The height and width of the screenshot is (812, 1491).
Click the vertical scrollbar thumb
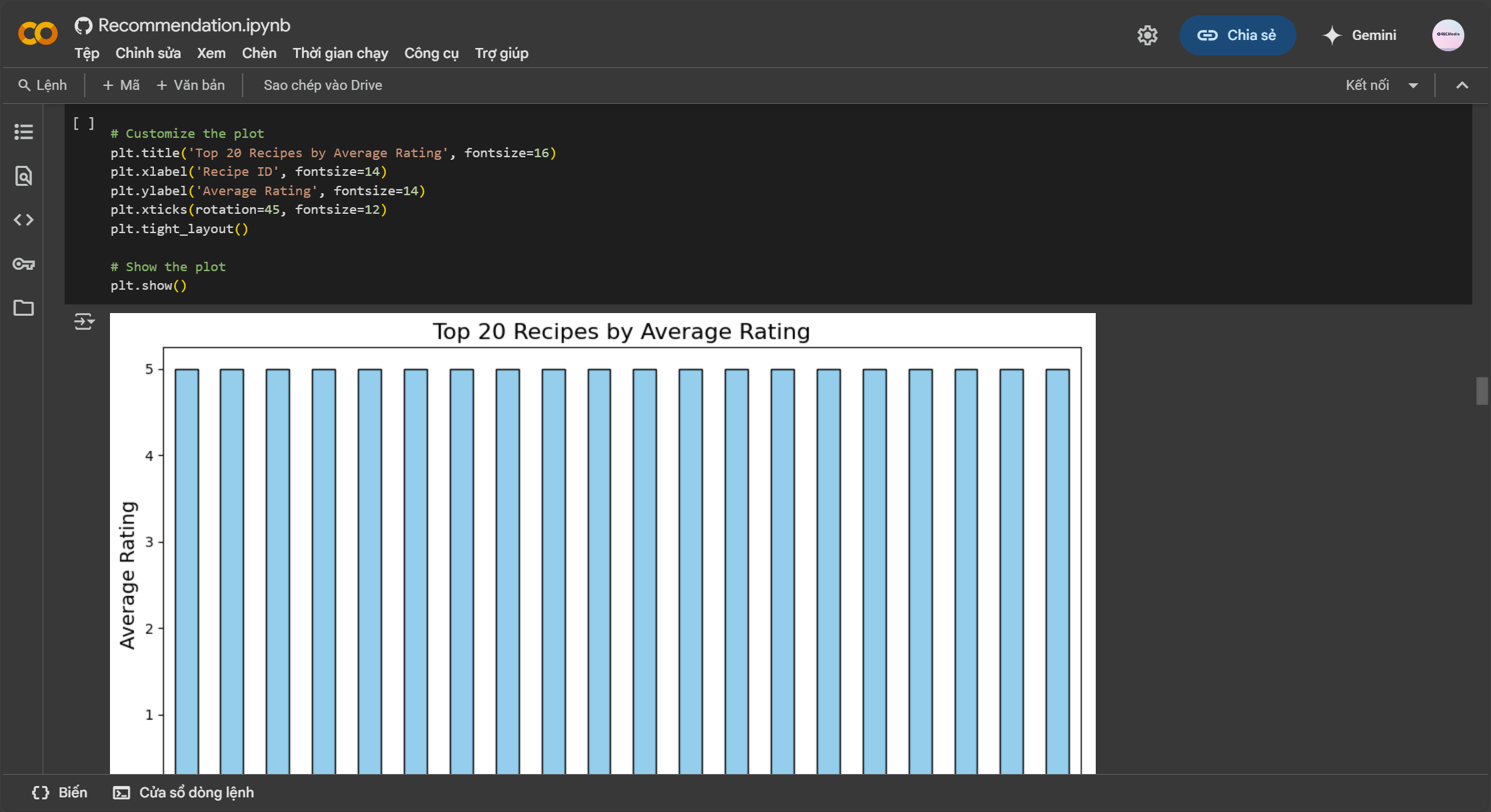pyautogui.click(x=1482, y=391)
